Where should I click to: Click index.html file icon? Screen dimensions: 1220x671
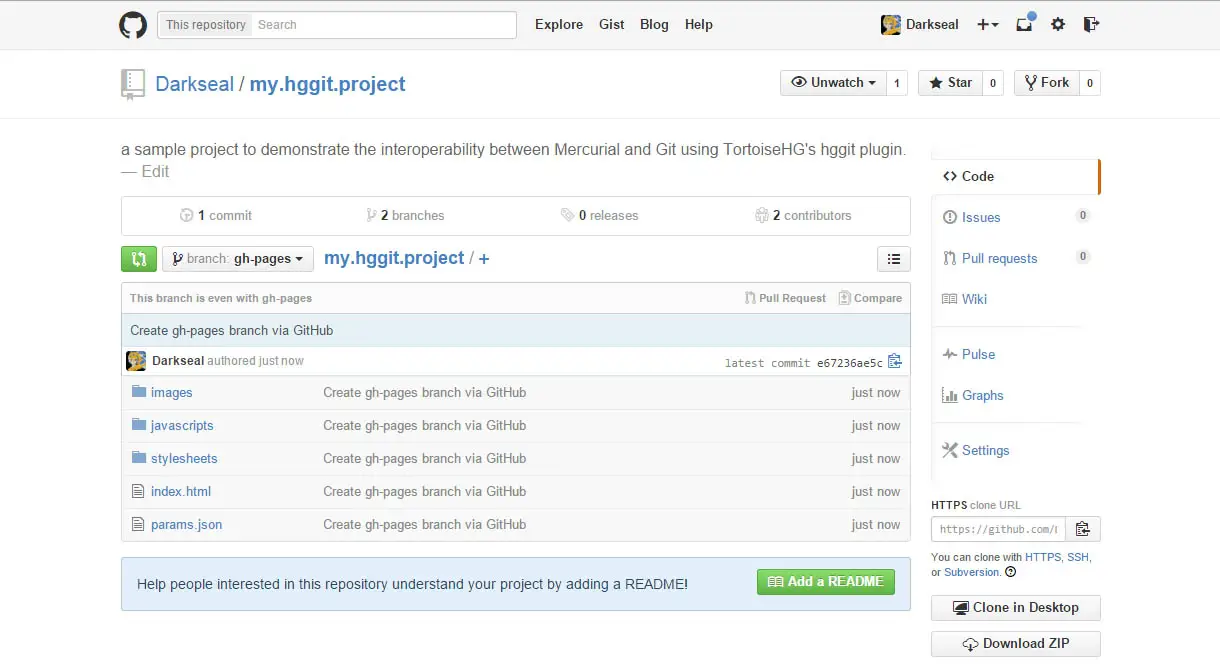[x=139, y=491]
